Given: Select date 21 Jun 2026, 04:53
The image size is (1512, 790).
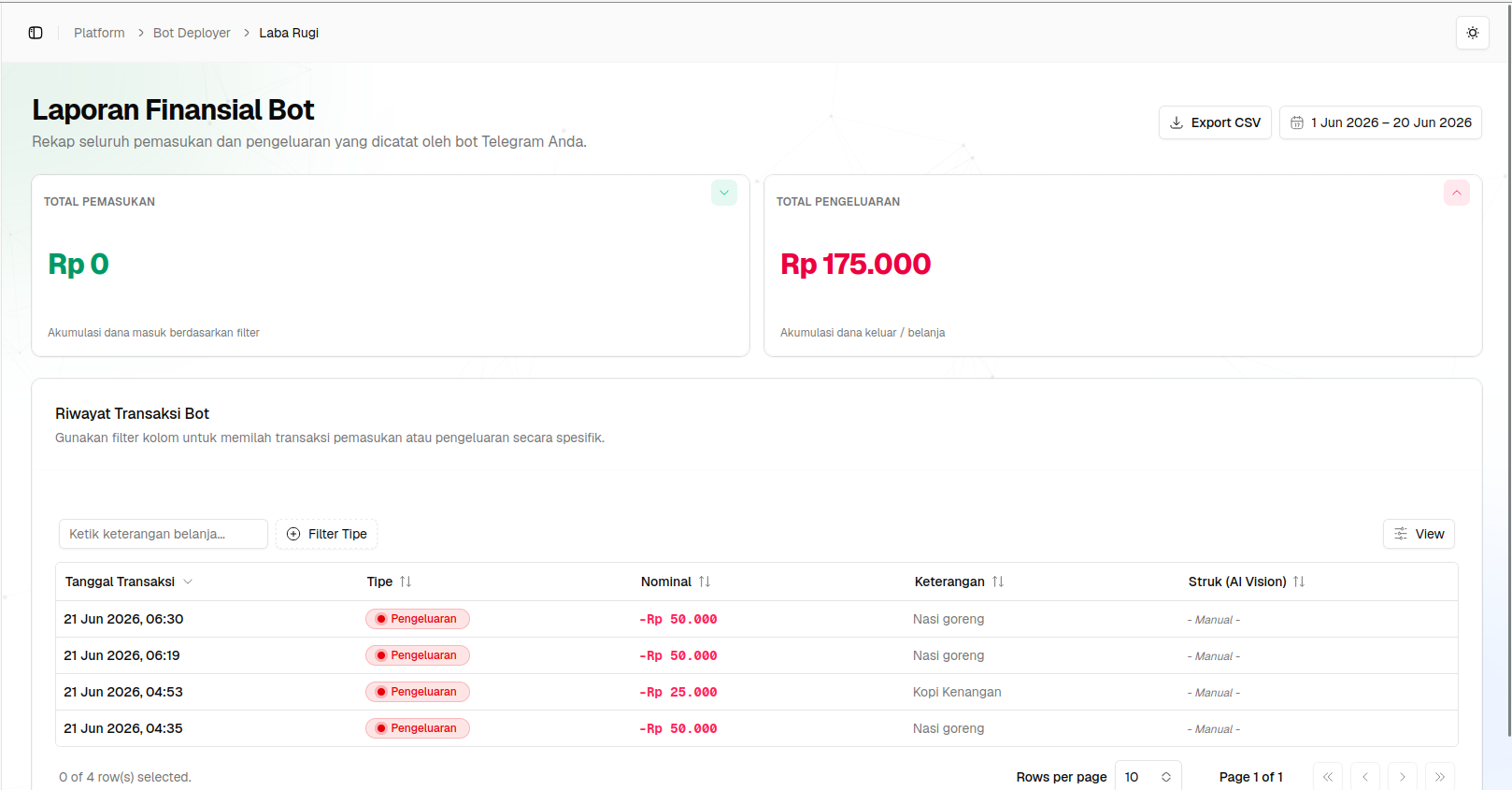Looking at the screenshot, I should click(x=123, y=692).
